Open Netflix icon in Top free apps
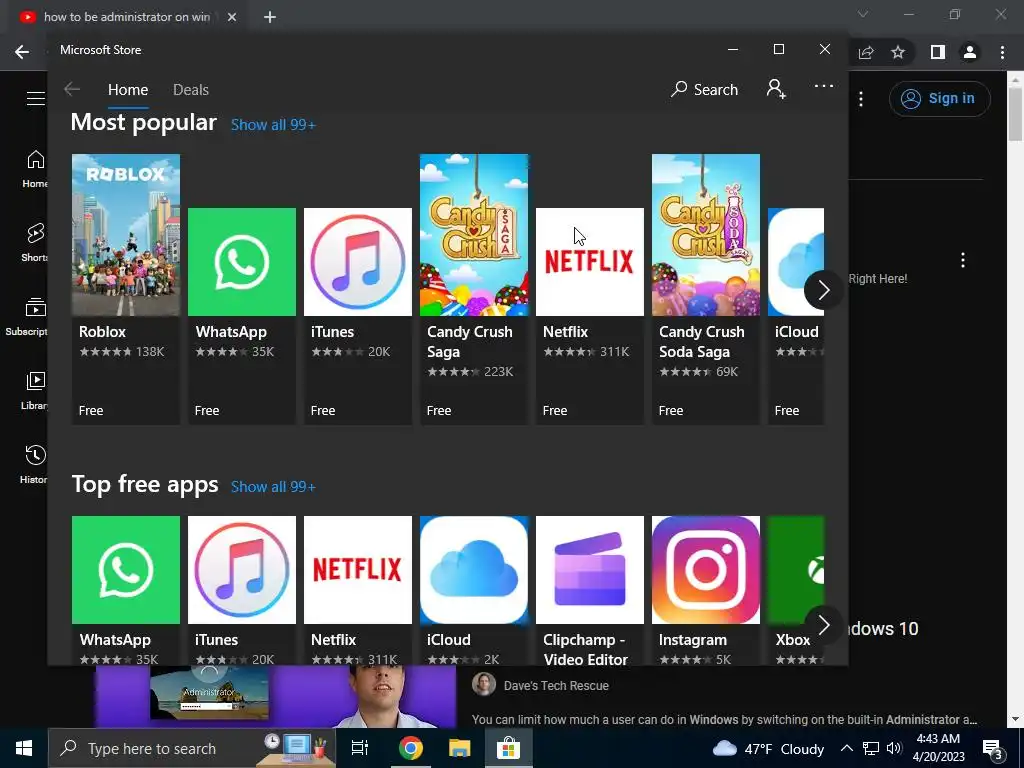The height and width of the screenshot is (768, 1024). (358, 570)
